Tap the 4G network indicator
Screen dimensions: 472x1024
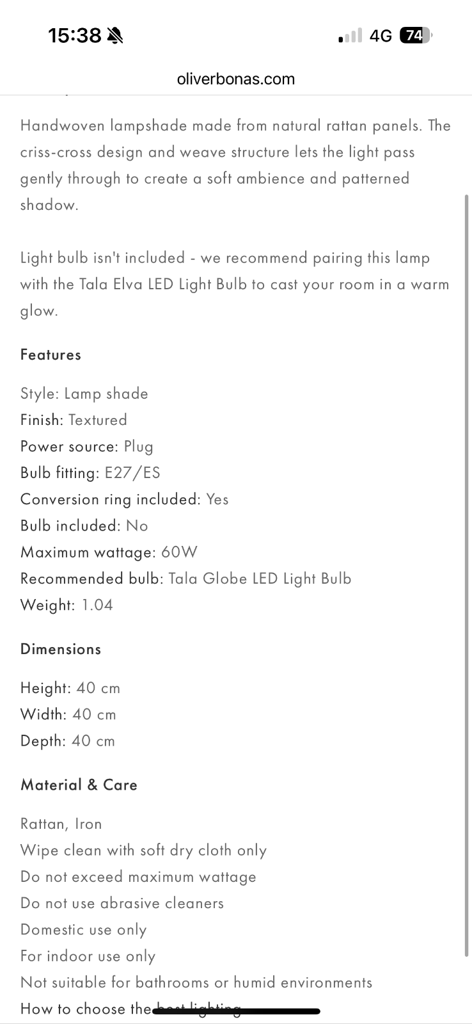point(381,35)
